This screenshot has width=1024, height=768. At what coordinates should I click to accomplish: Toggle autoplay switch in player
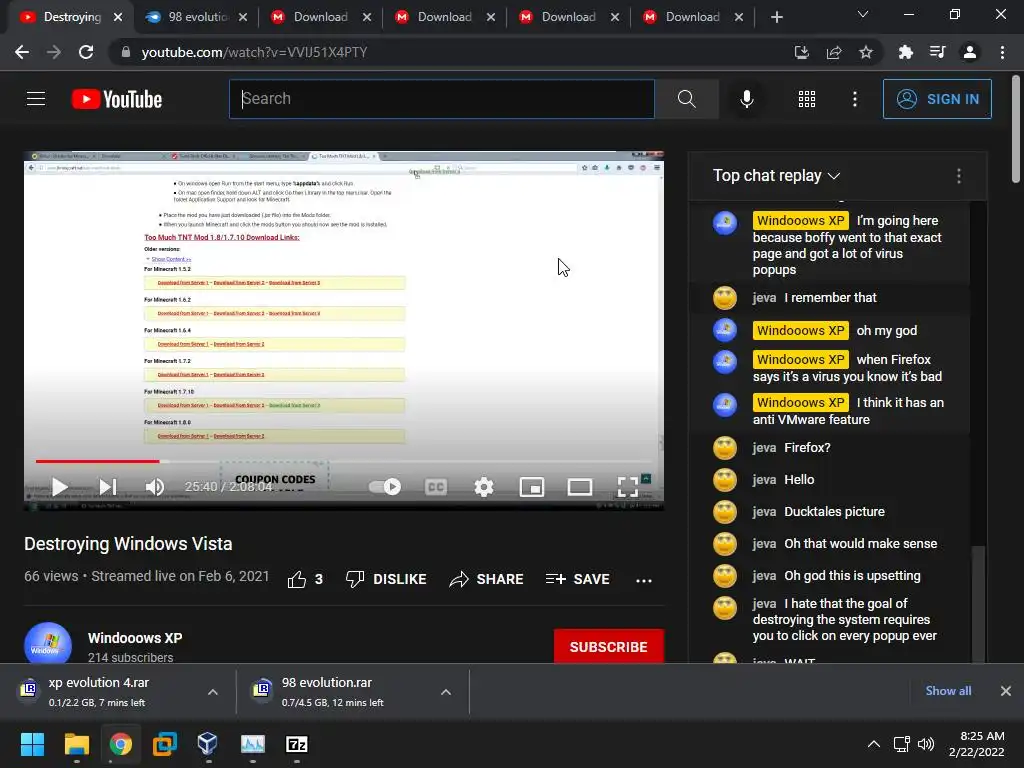pyautogui.click(x=385, y=487)
